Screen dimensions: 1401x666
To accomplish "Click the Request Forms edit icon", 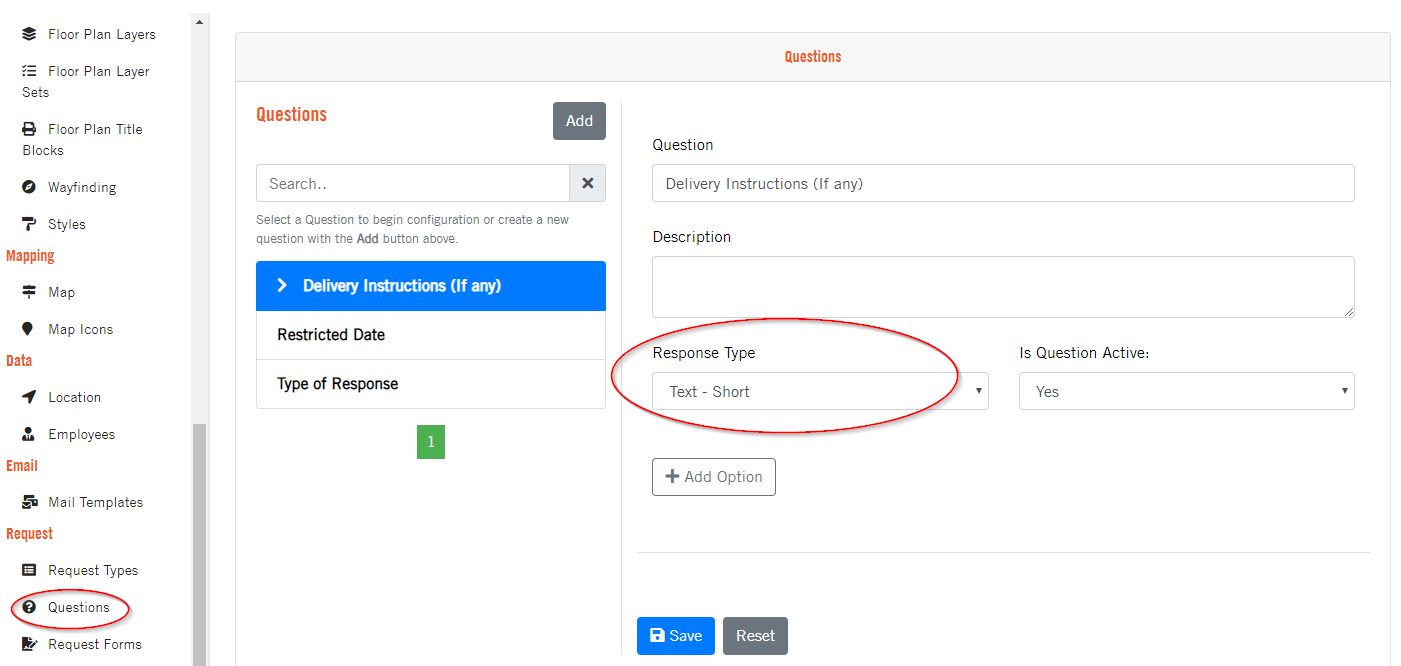I will pos(30,644).
